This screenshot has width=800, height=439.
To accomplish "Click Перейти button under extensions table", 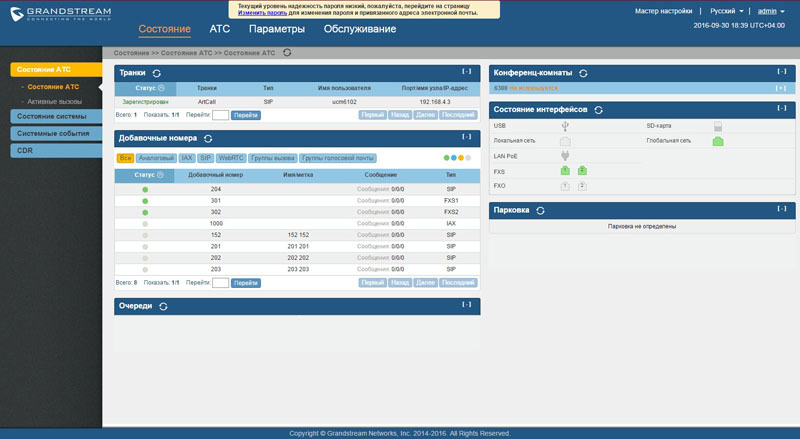I will (246, 283).
